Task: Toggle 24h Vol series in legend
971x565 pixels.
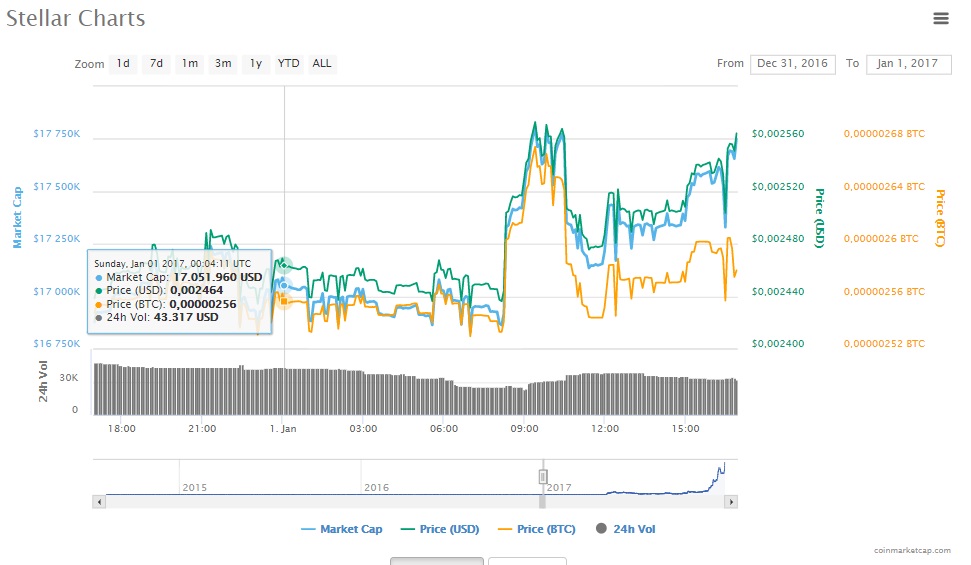Action: (x=625, y=529)
